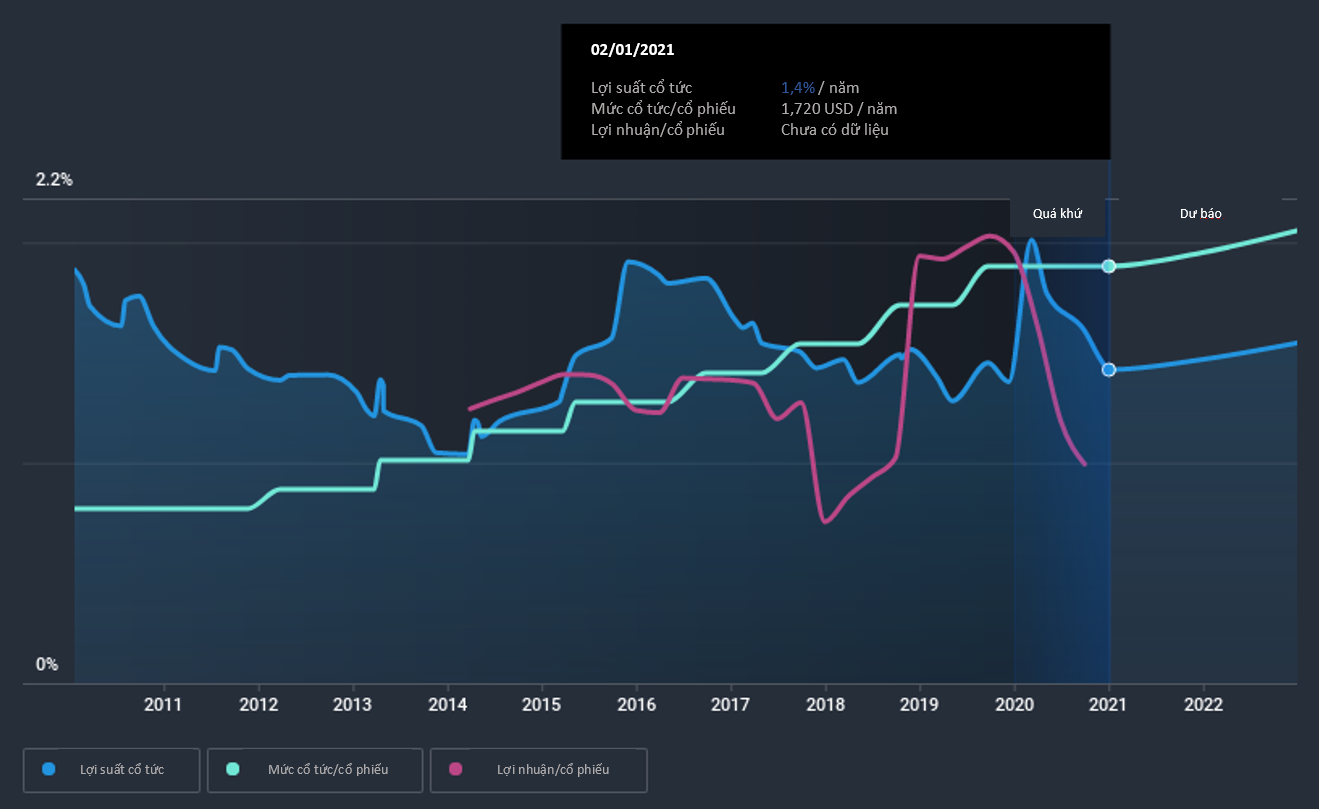This screenshot has width=1319, height=809.
Task: Toggle the Lợi suất cổ tức legend button
Action: pyautogui.click(x=111, y=770)
